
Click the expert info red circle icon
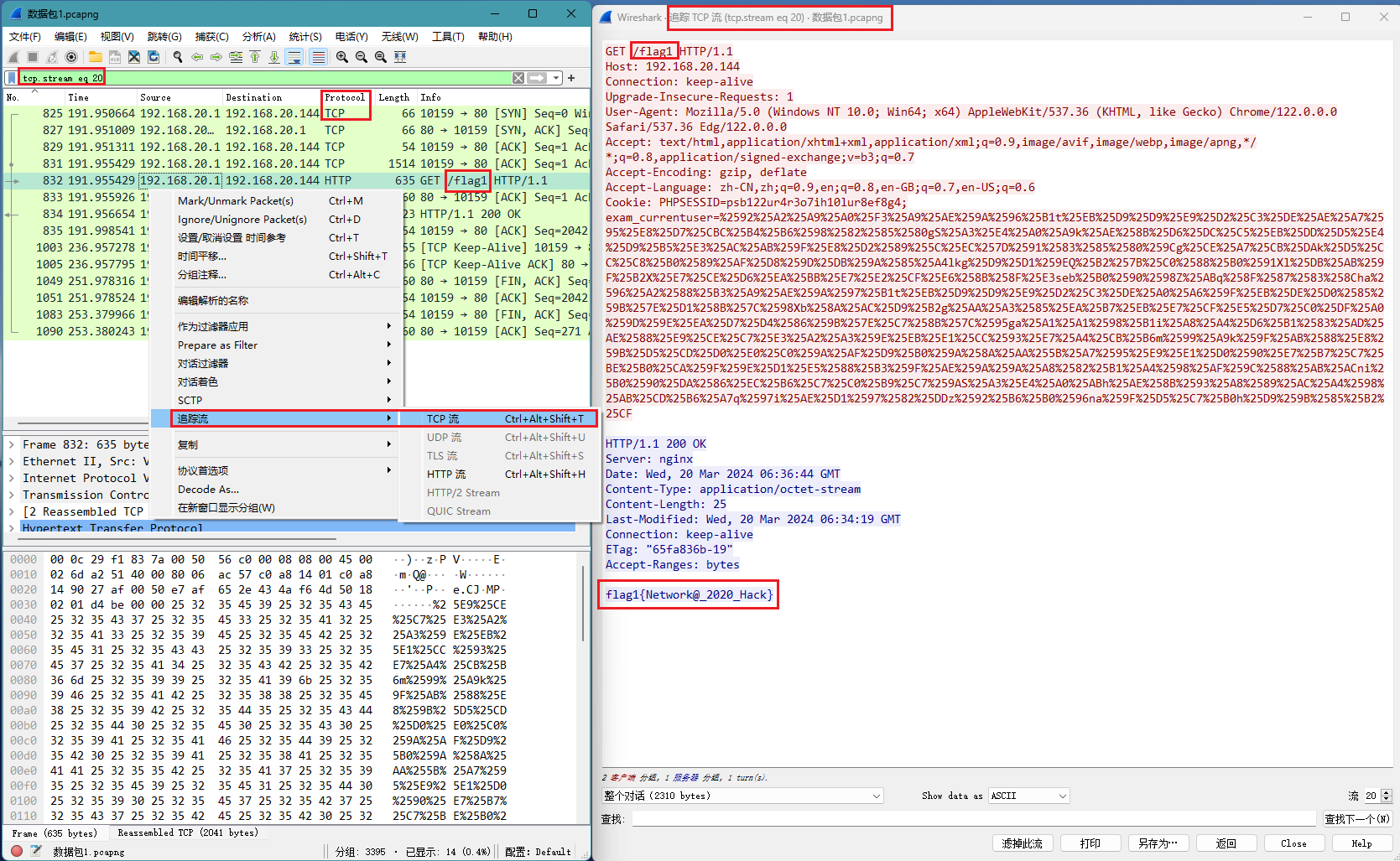(17, 851)
